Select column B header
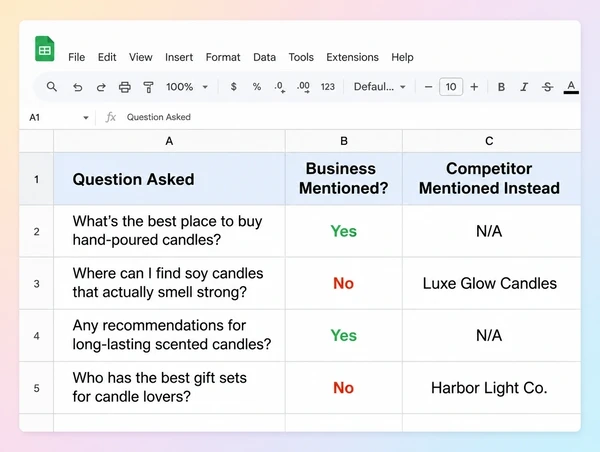The width and height of the screenshot is (600, 452). [344, 141]
